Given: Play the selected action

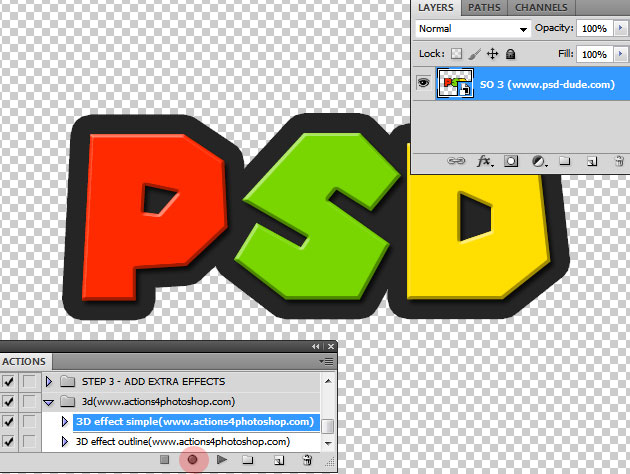Looking at the screenshot, I should tap(221, 459).
